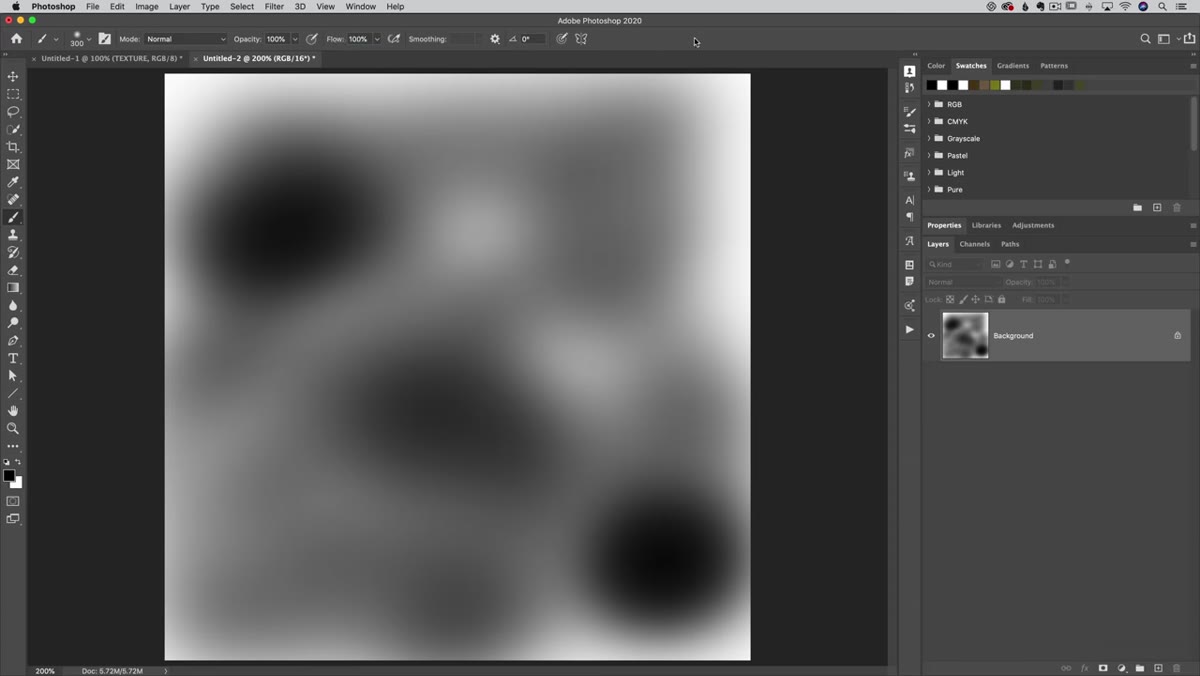Expand the Light swatch group
The height and width of the screenshot is (676, 1200).
click(x=929, y=172)
